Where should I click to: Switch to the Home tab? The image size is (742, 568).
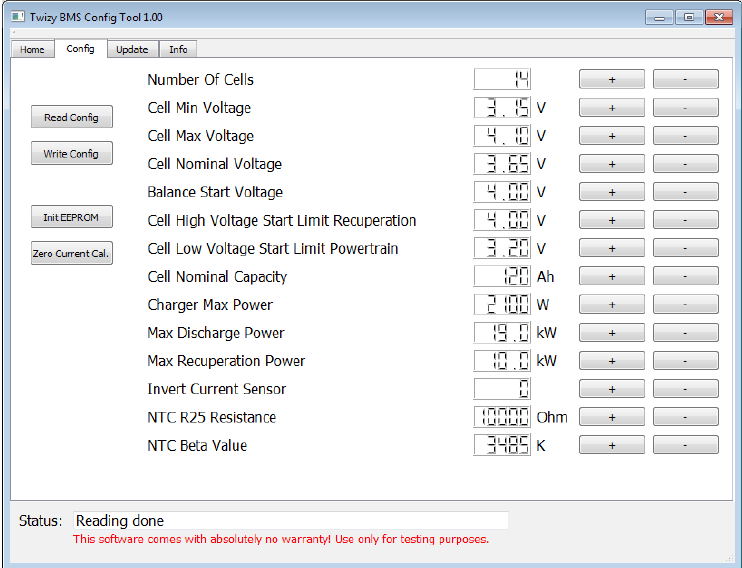pos(32,49)
